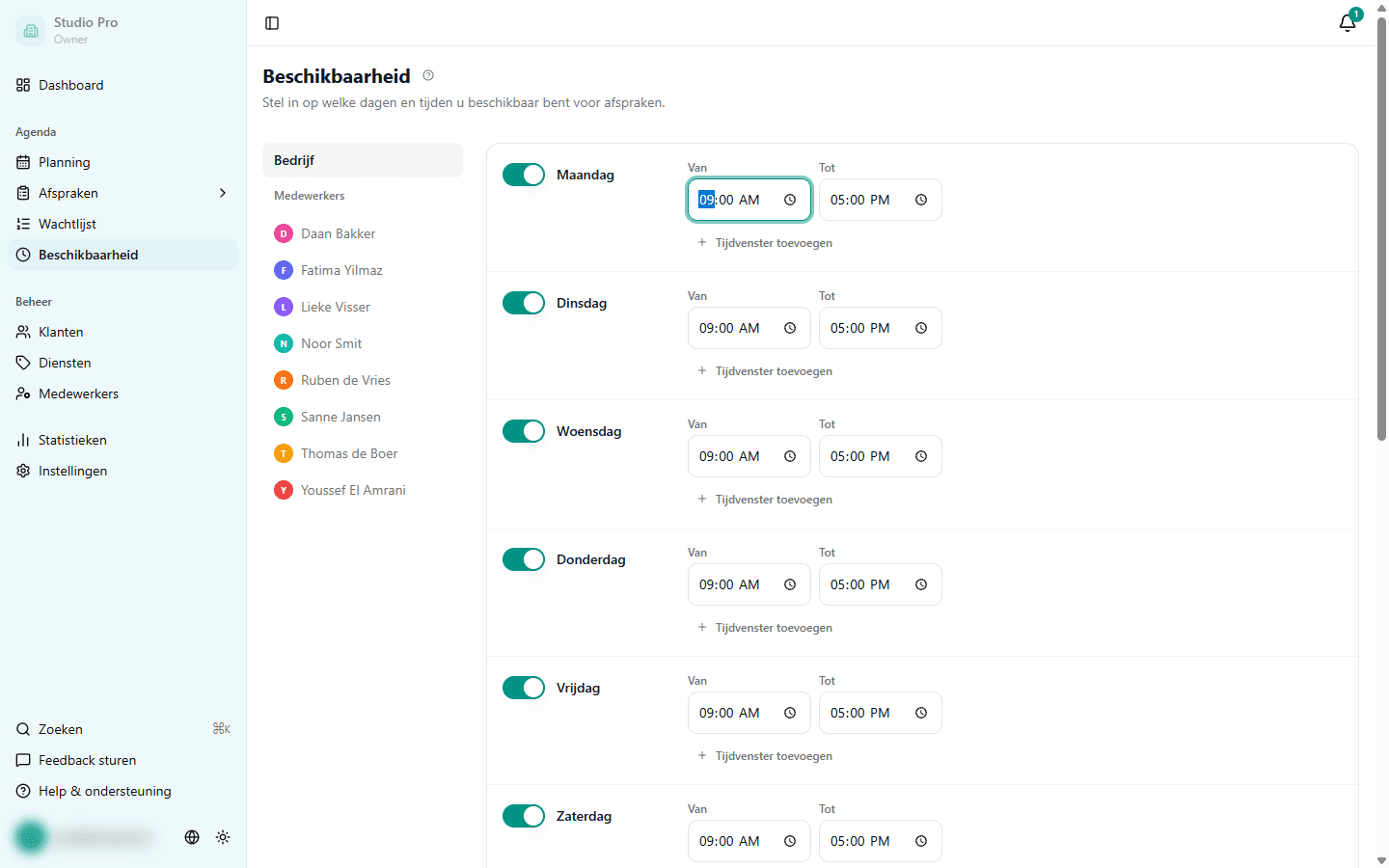This screenshot has width=1389, height=868.
Task: Open clock picker for Donderdag Tot time
Action: [921, 584]
